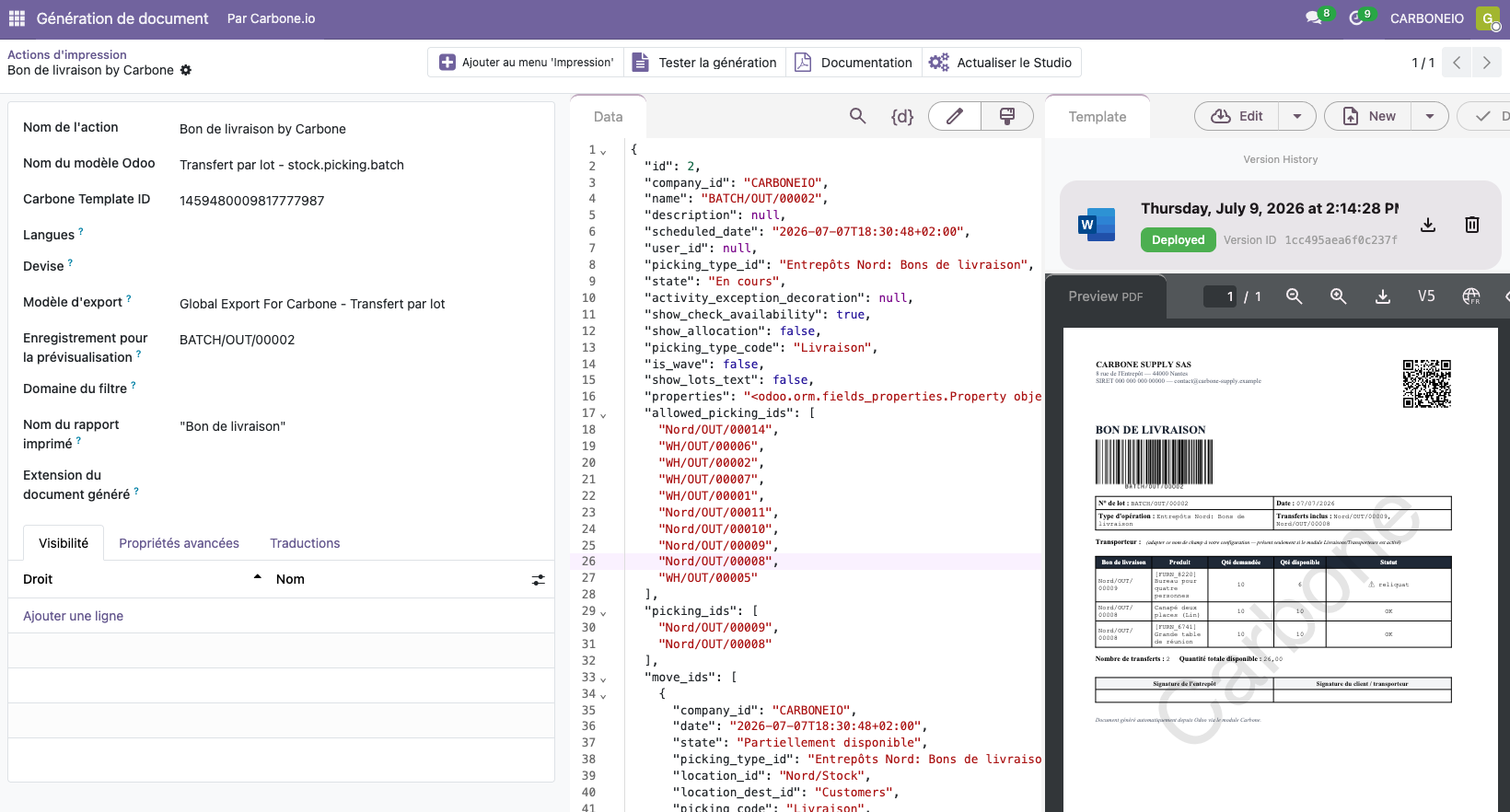Edit the PDF page number field
The height and width of the screenshot is (812, 1510).
tap(1221, 296)
